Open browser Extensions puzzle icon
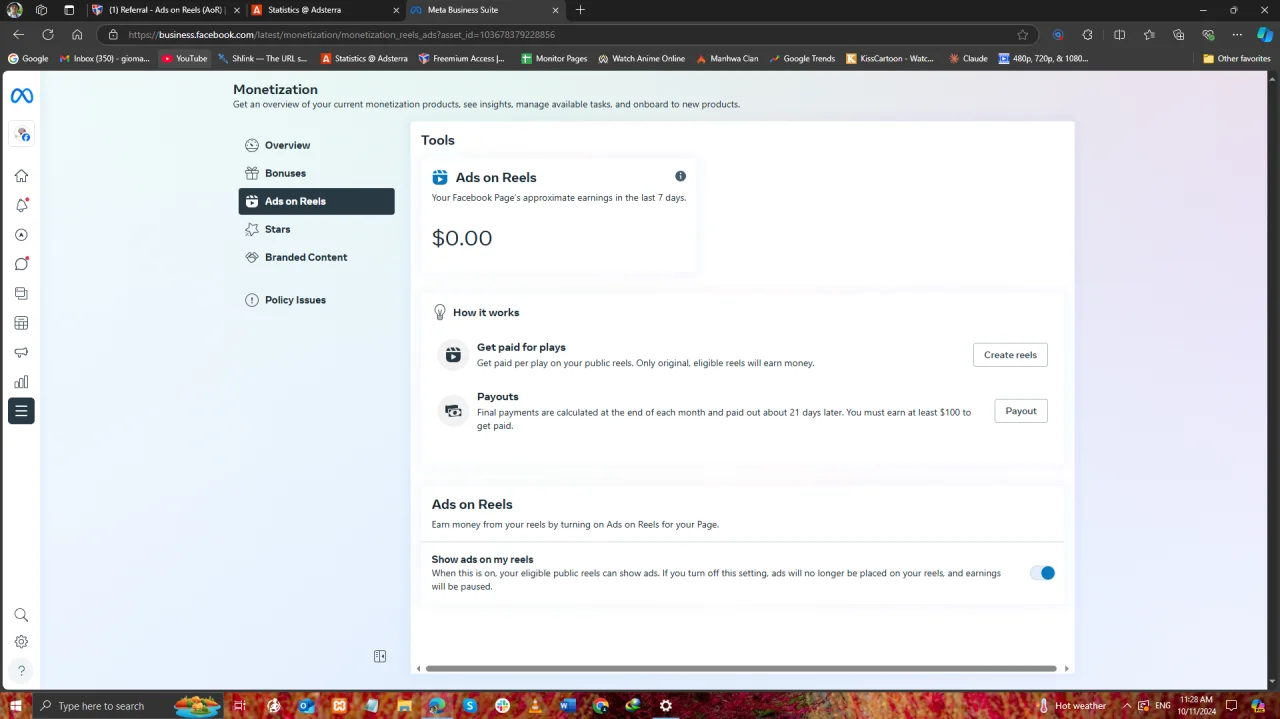 (x=1088, y=34)
